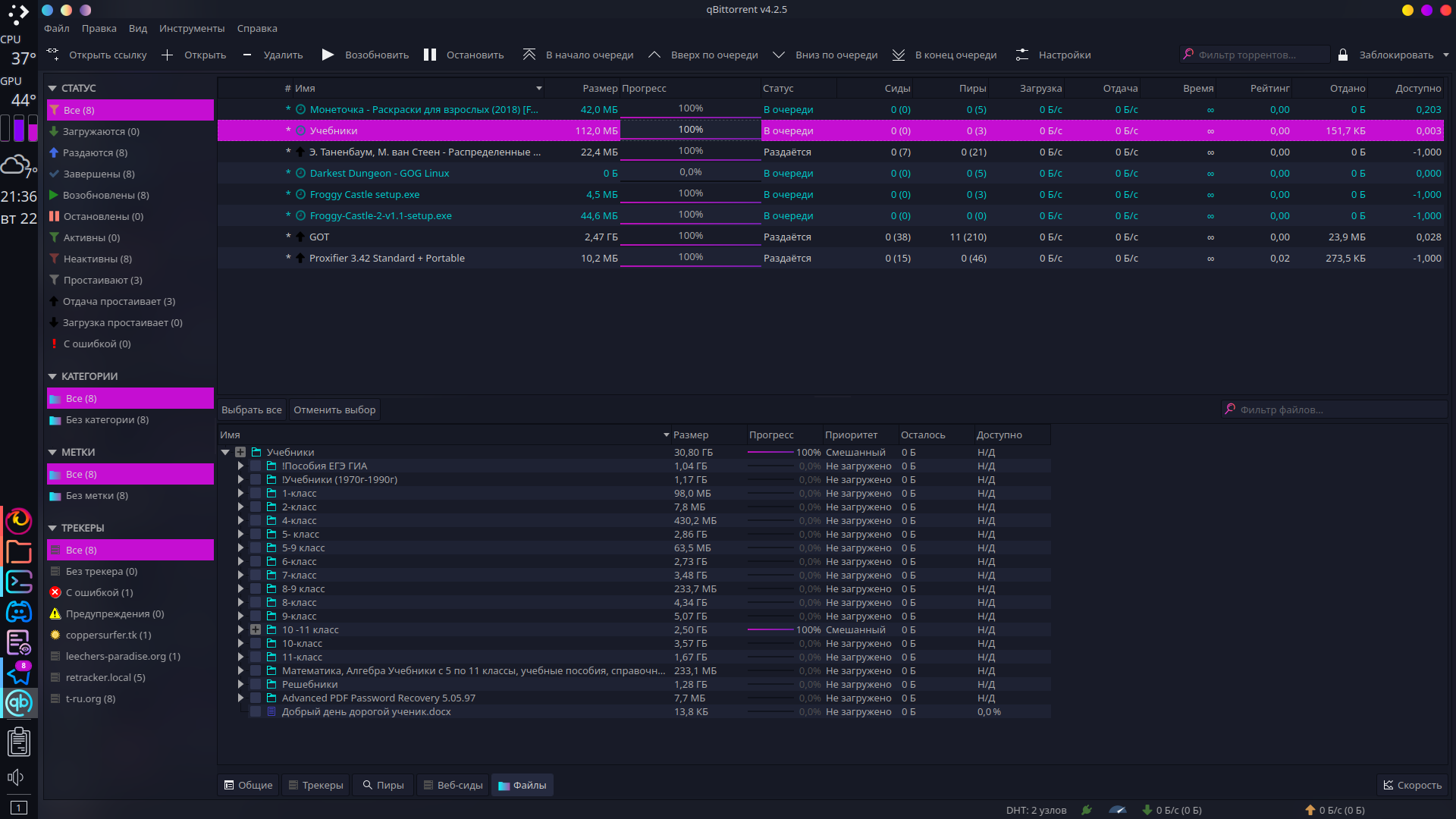This screenshot has width=1456, height=819.
Task: Open the Общие tab button
Action: (248, 785)
